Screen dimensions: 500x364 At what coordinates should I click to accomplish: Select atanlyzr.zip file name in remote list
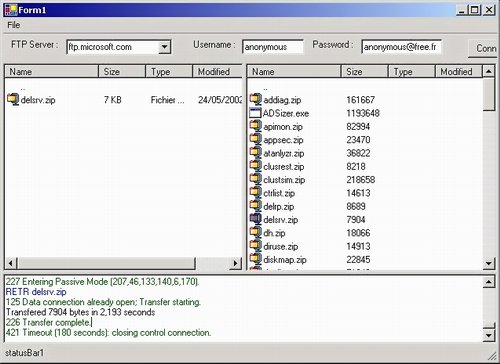click(284, 153)
